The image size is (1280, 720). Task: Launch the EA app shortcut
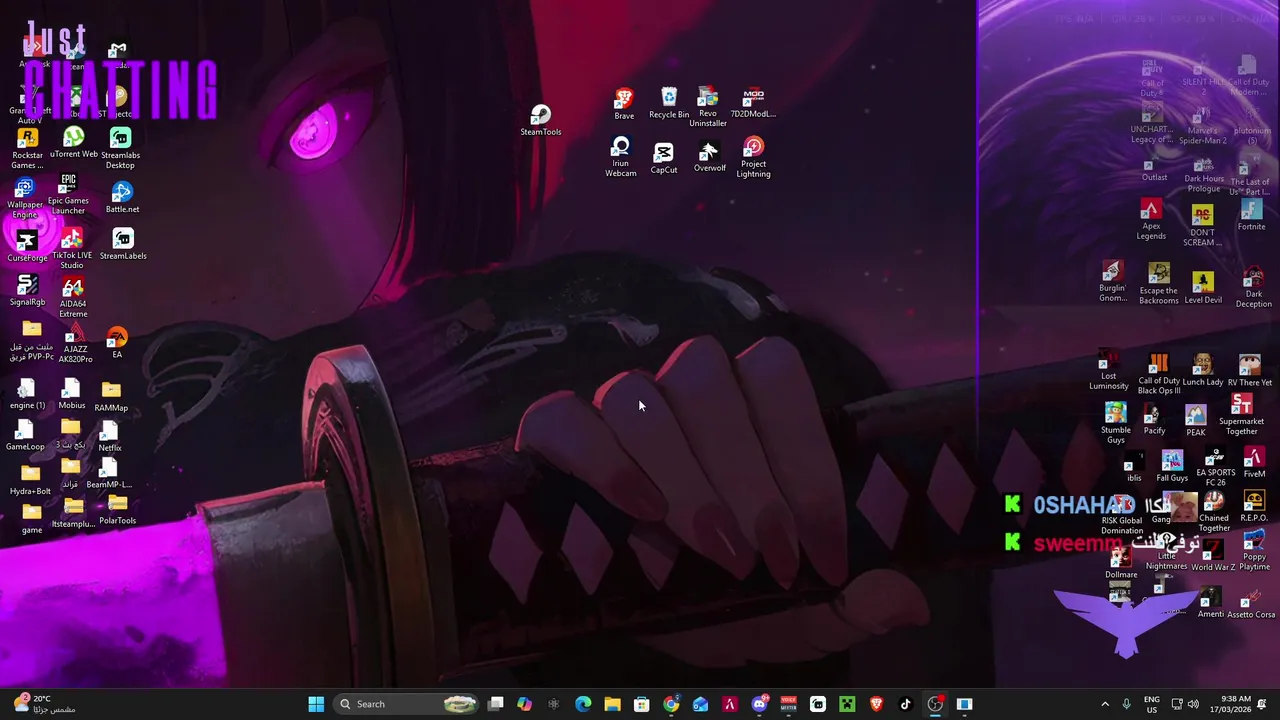[117, 343]
